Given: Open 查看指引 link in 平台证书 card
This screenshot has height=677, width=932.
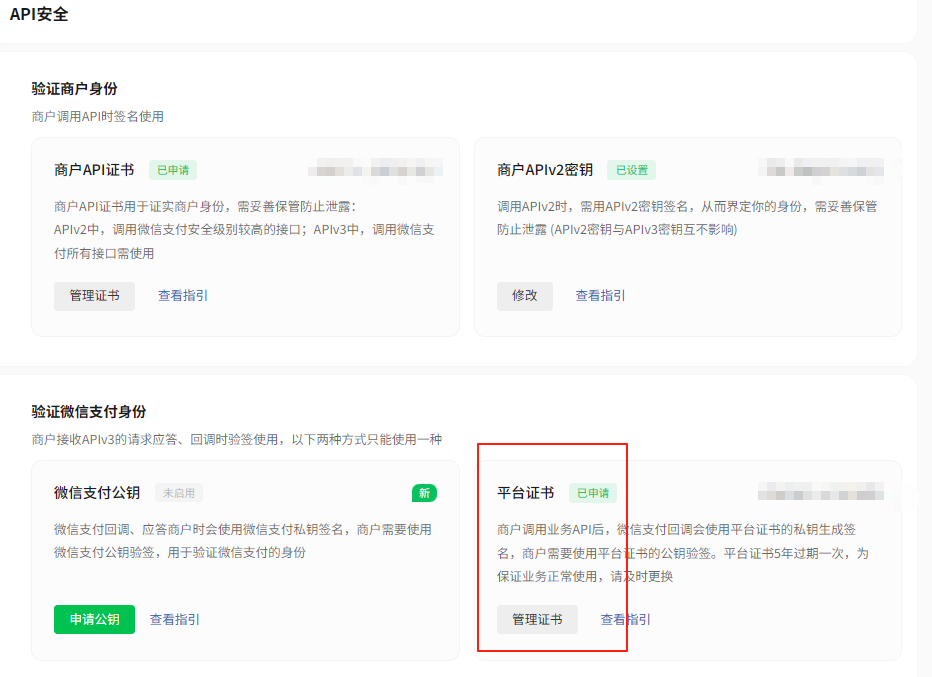Looking at the screenshot, I should click(x=625, y=619).
